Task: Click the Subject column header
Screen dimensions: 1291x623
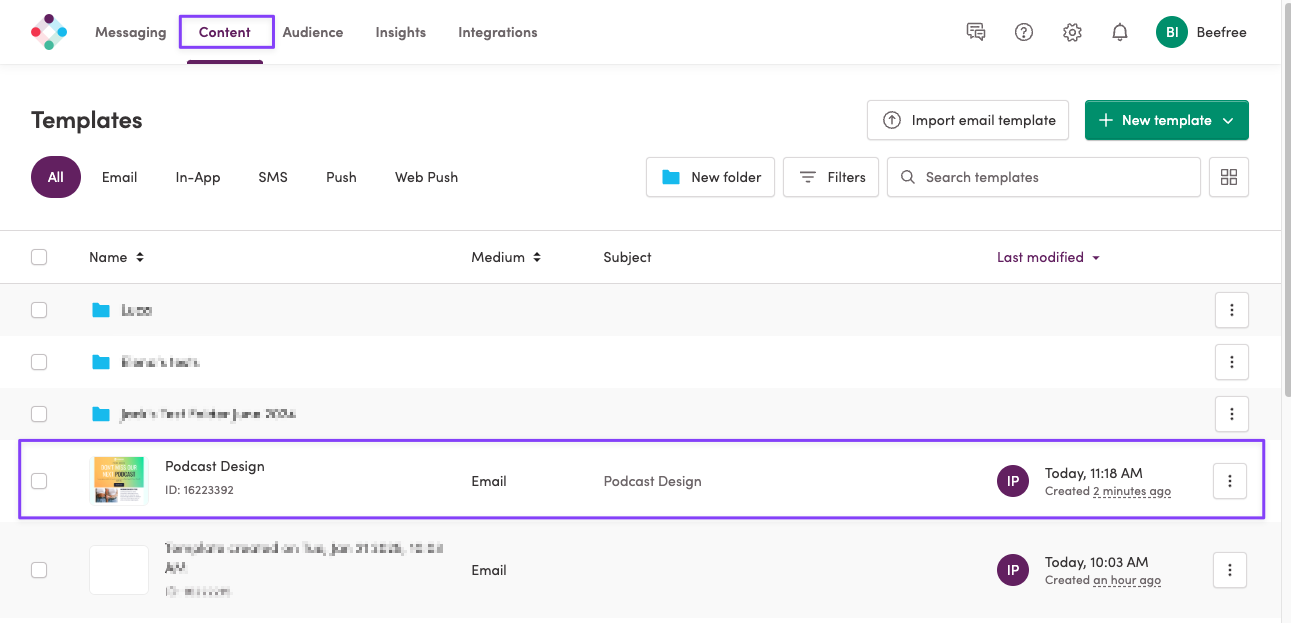Action: (627, 257)
